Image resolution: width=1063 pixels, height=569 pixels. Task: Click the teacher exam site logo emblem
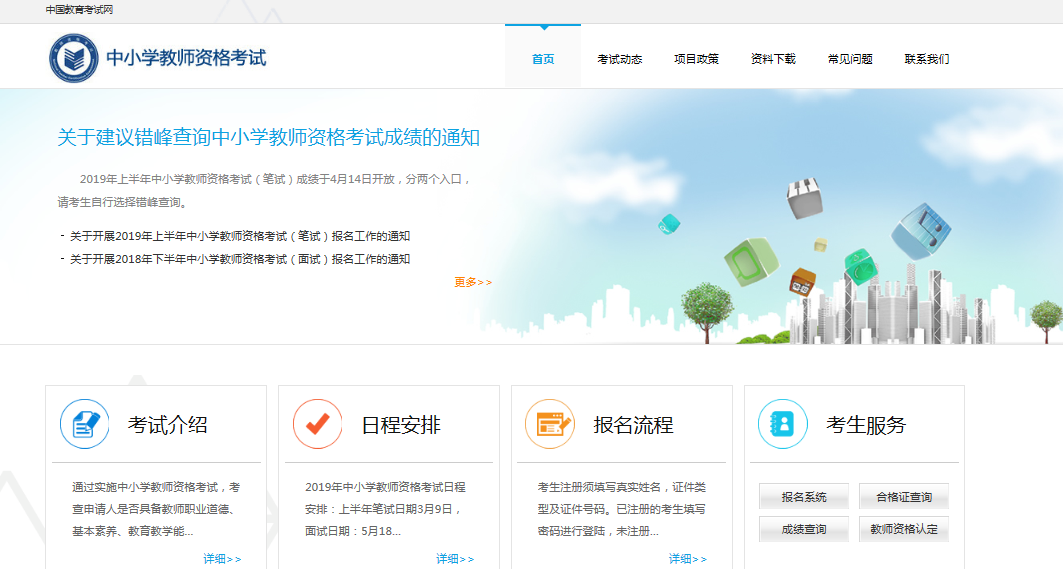click(74, 58)
